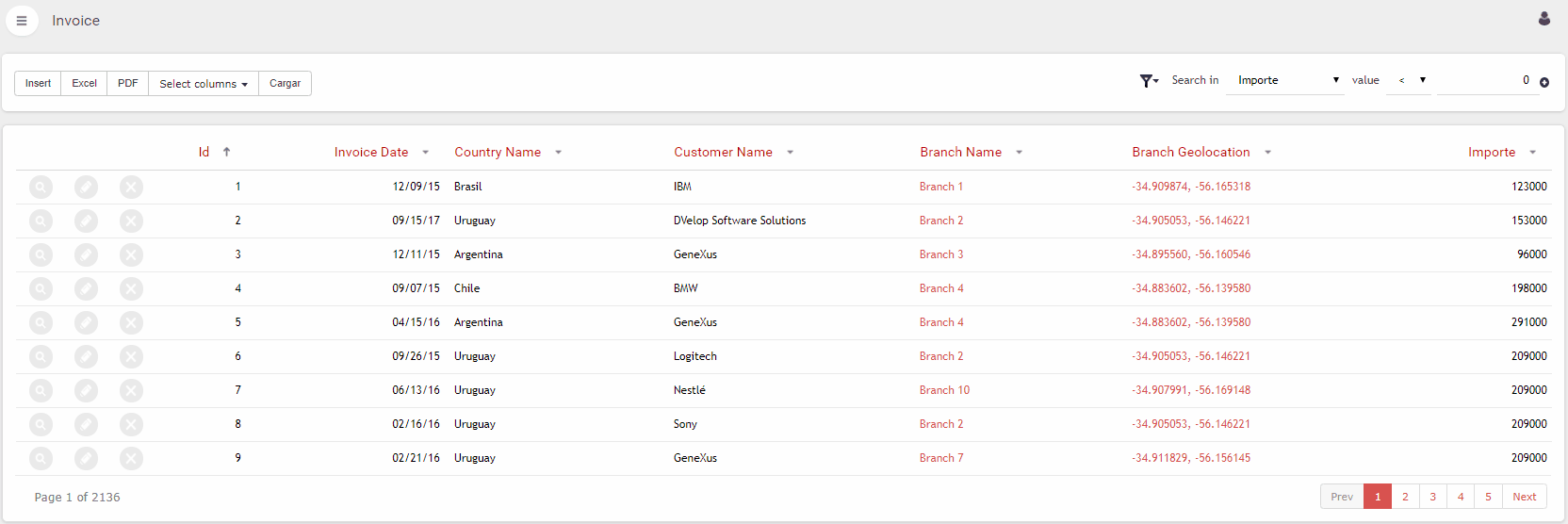Click the Prev page button
Image resolution: width=1568 pixels, height=524 pixels.
click(x=1342, y=497)
